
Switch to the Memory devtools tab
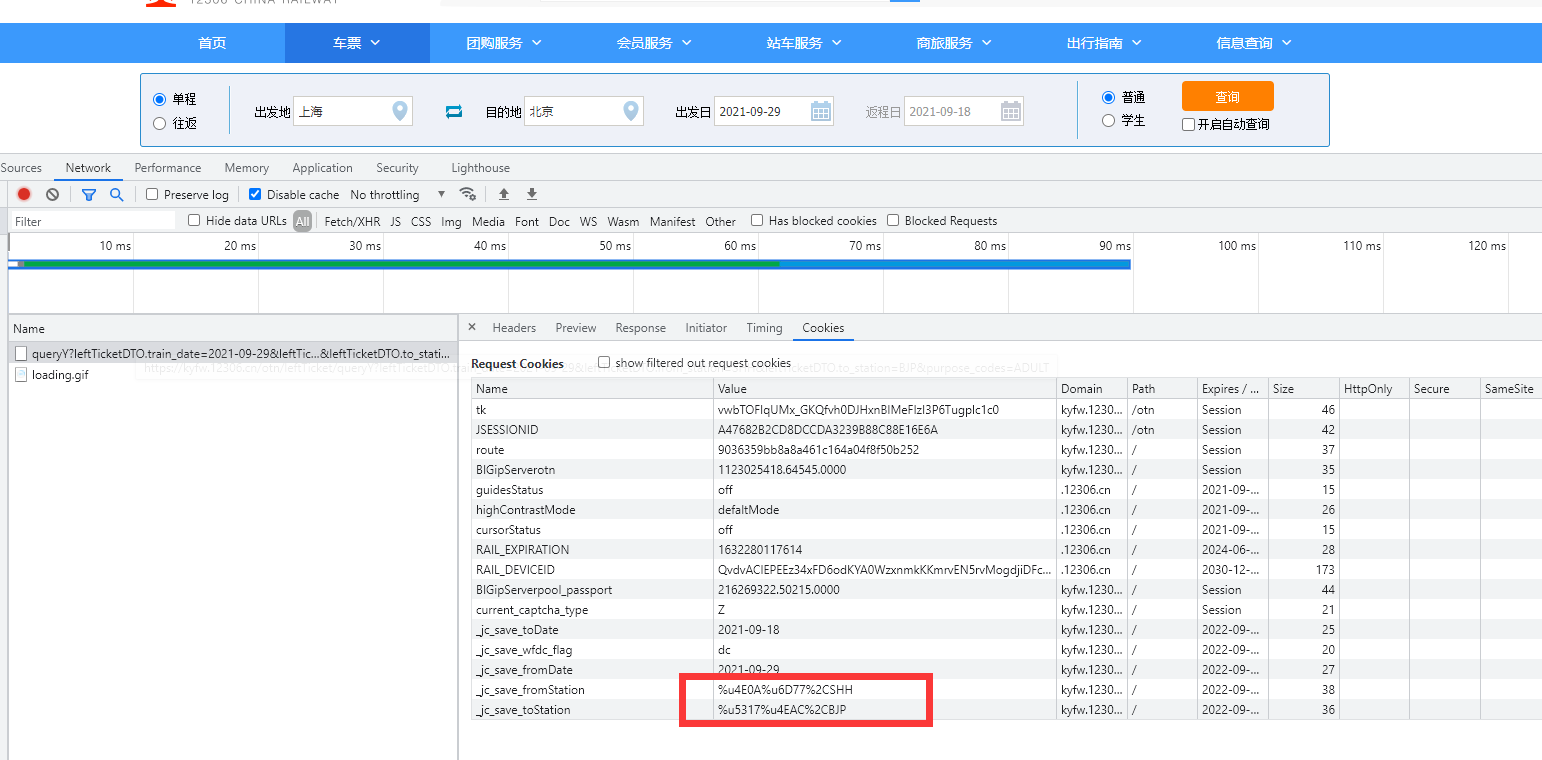tap(246, 168)
